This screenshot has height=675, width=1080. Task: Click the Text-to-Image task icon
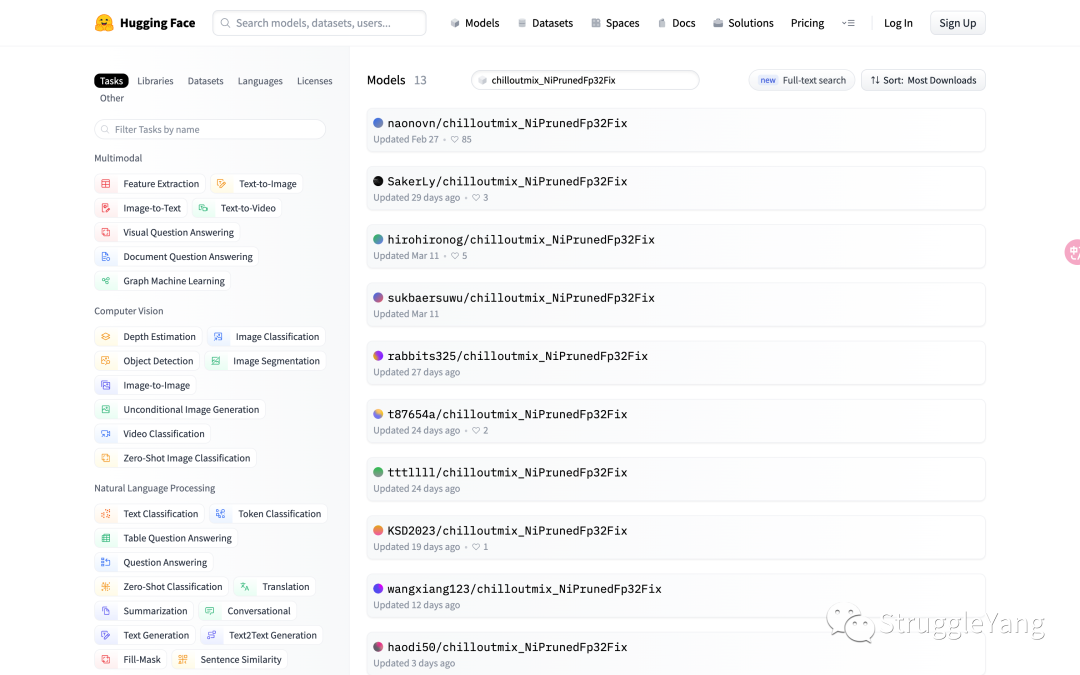[x=221, y=184]
